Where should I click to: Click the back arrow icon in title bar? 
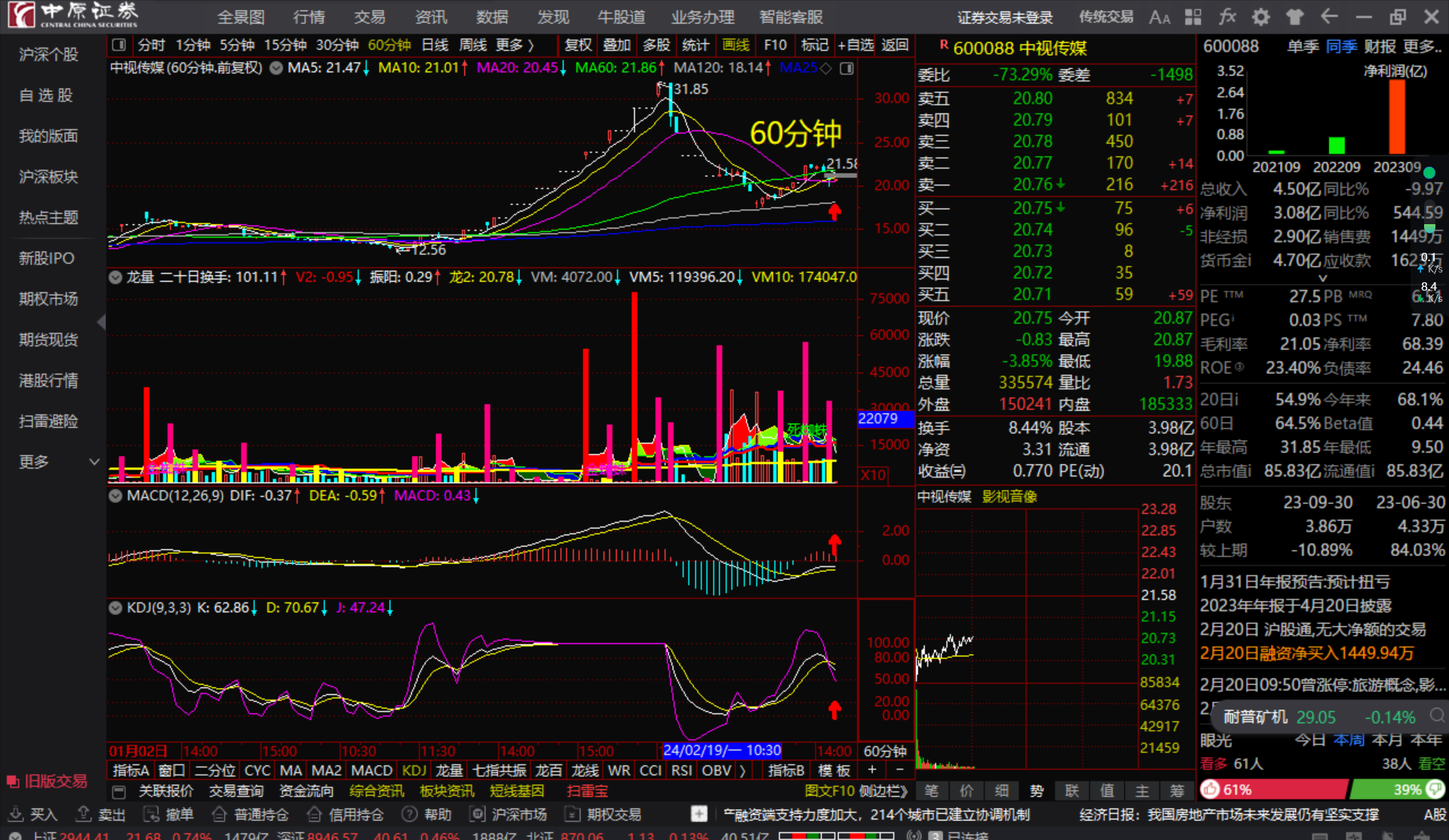[1329, 17]
